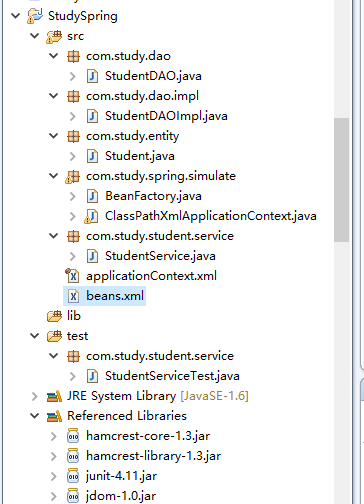Collapse the com.study.dao.impl package
This screenshot has height=504, width=364.
(54, 96)
